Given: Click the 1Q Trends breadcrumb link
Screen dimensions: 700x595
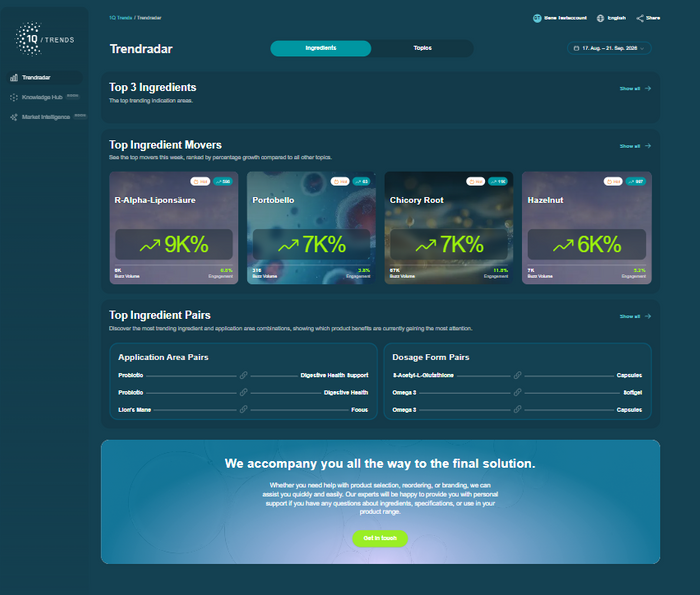Looking at the screenshot, I should coord(121,18).
